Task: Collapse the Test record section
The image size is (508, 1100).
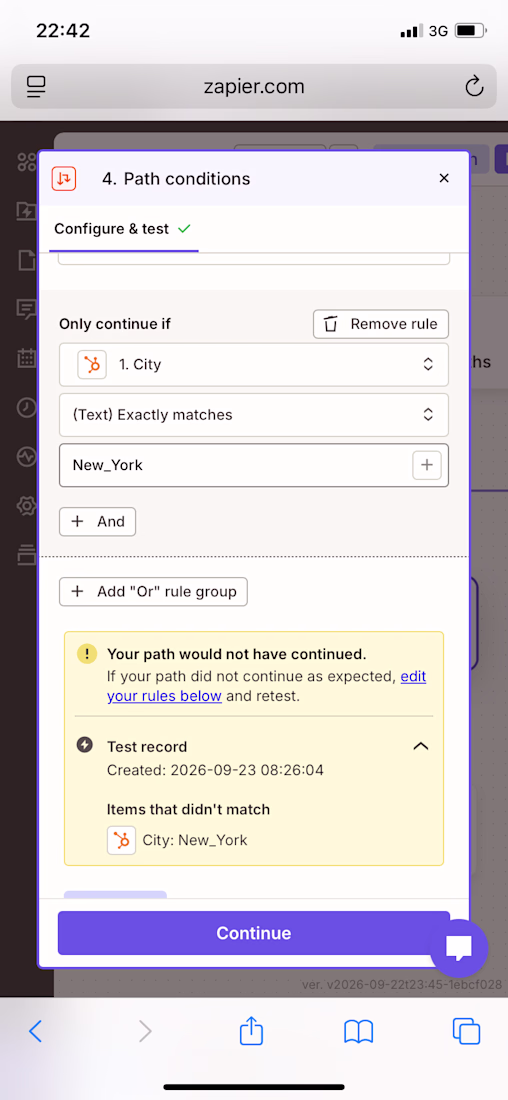Action: [420, 746]
